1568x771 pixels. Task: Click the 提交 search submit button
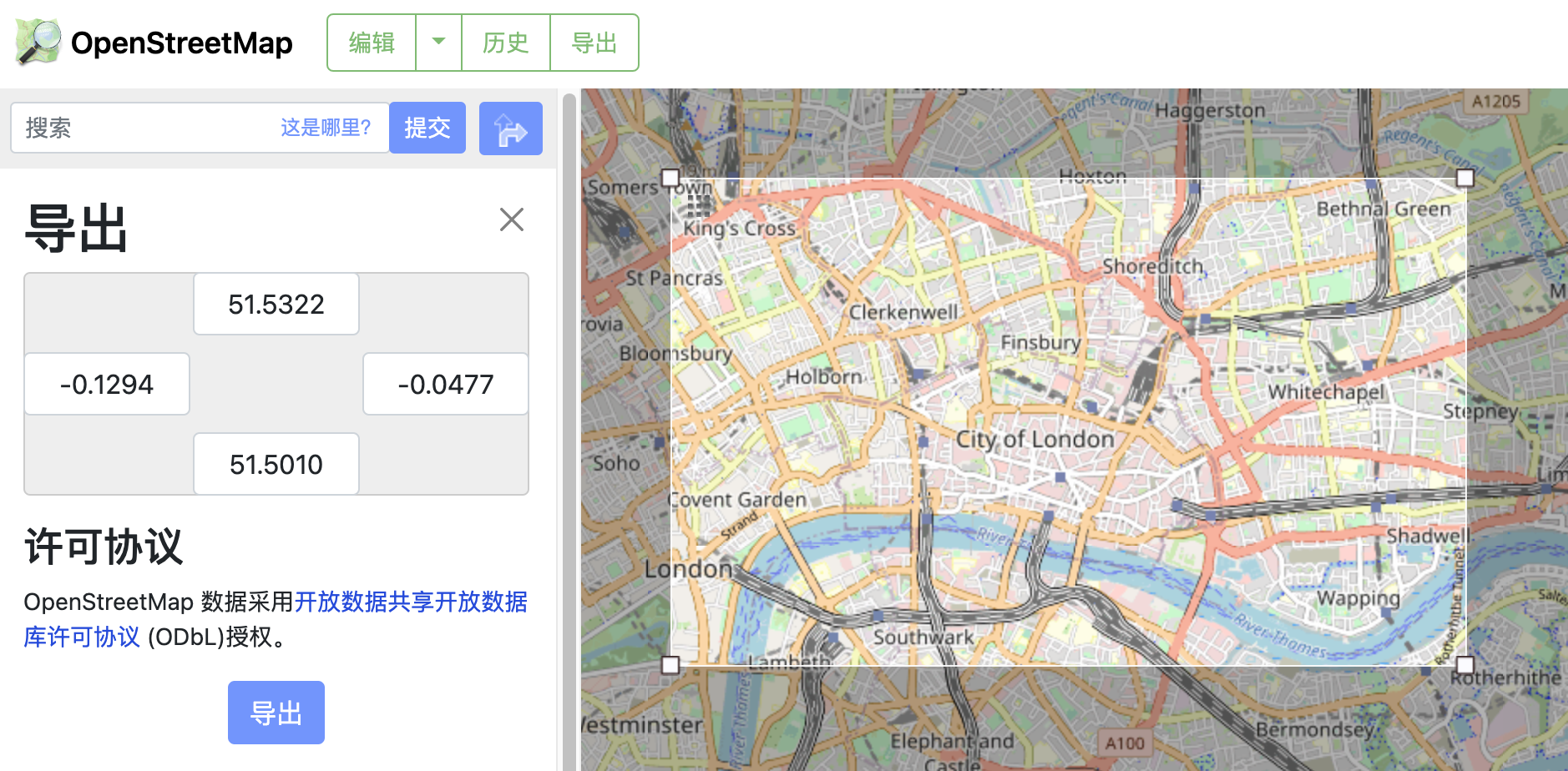pos(427,128)
